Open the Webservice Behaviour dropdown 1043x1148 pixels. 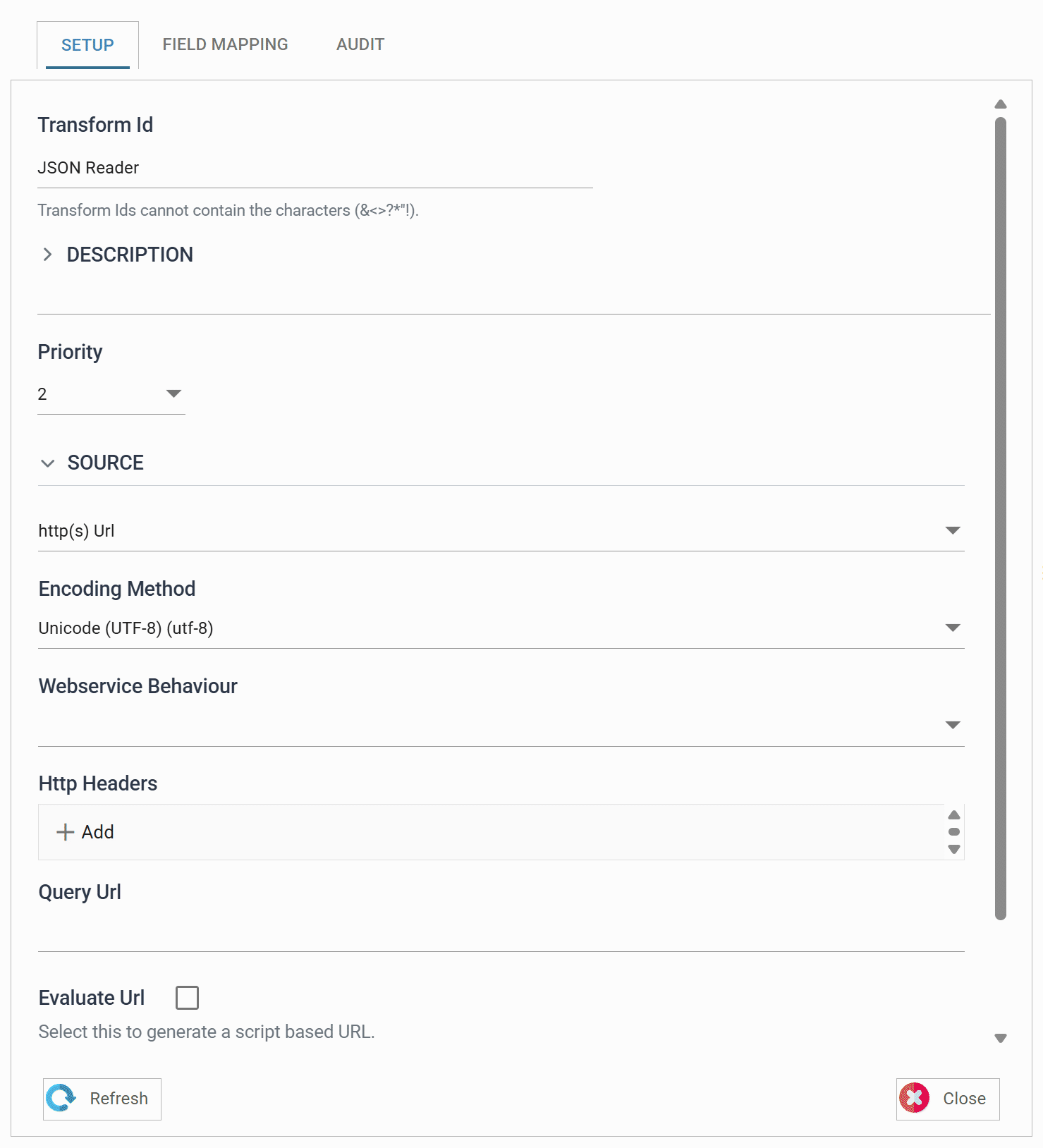501,726
